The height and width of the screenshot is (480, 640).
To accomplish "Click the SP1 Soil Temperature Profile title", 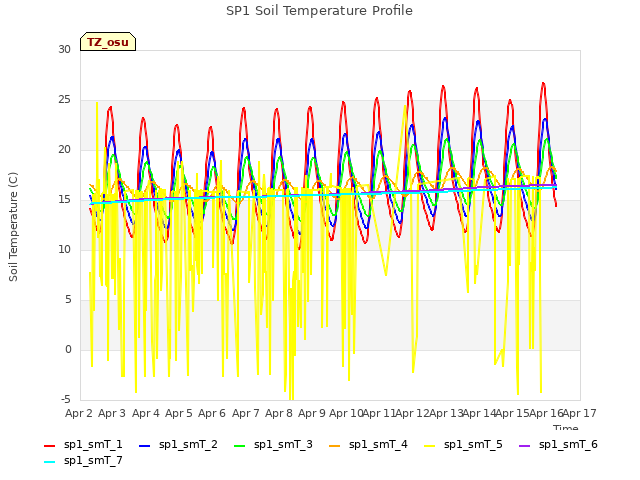I will click(320, 11).
